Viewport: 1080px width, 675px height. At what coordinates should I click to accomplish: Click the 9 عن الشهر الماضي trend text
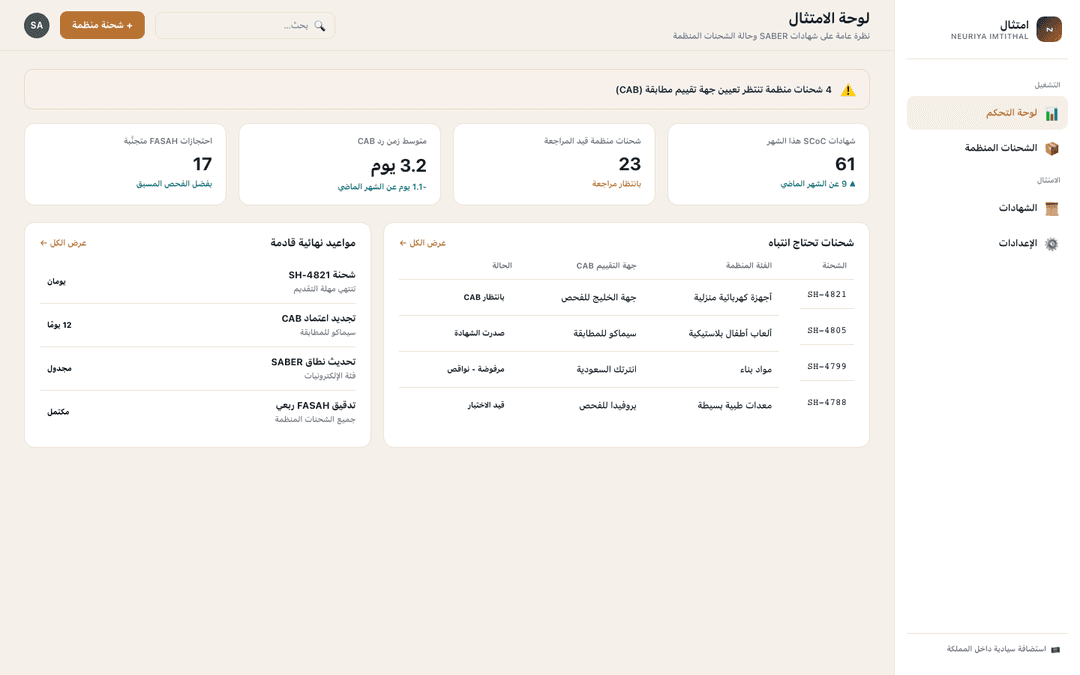[818, 184]
